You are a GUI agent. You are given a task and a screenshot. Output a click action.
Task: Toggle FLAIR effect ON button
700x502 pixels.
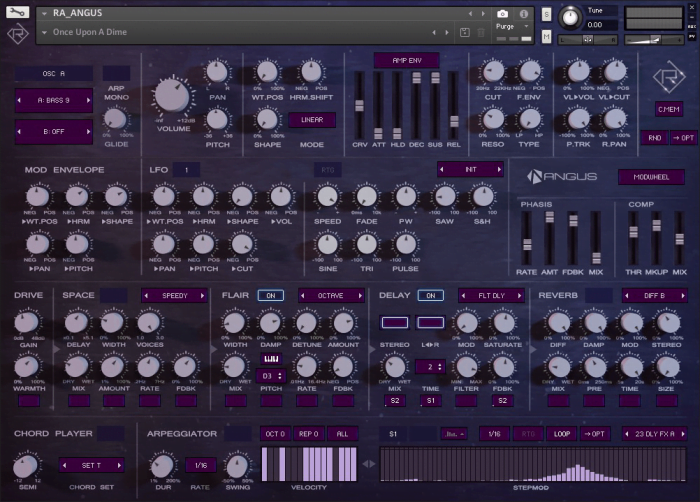tap(271, 296)
